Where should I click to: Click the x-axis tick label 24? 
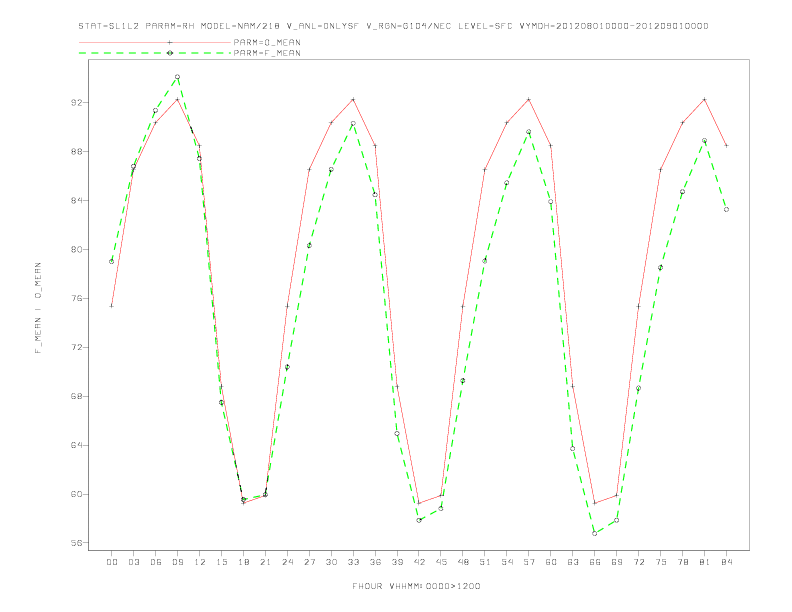(287, 562)
